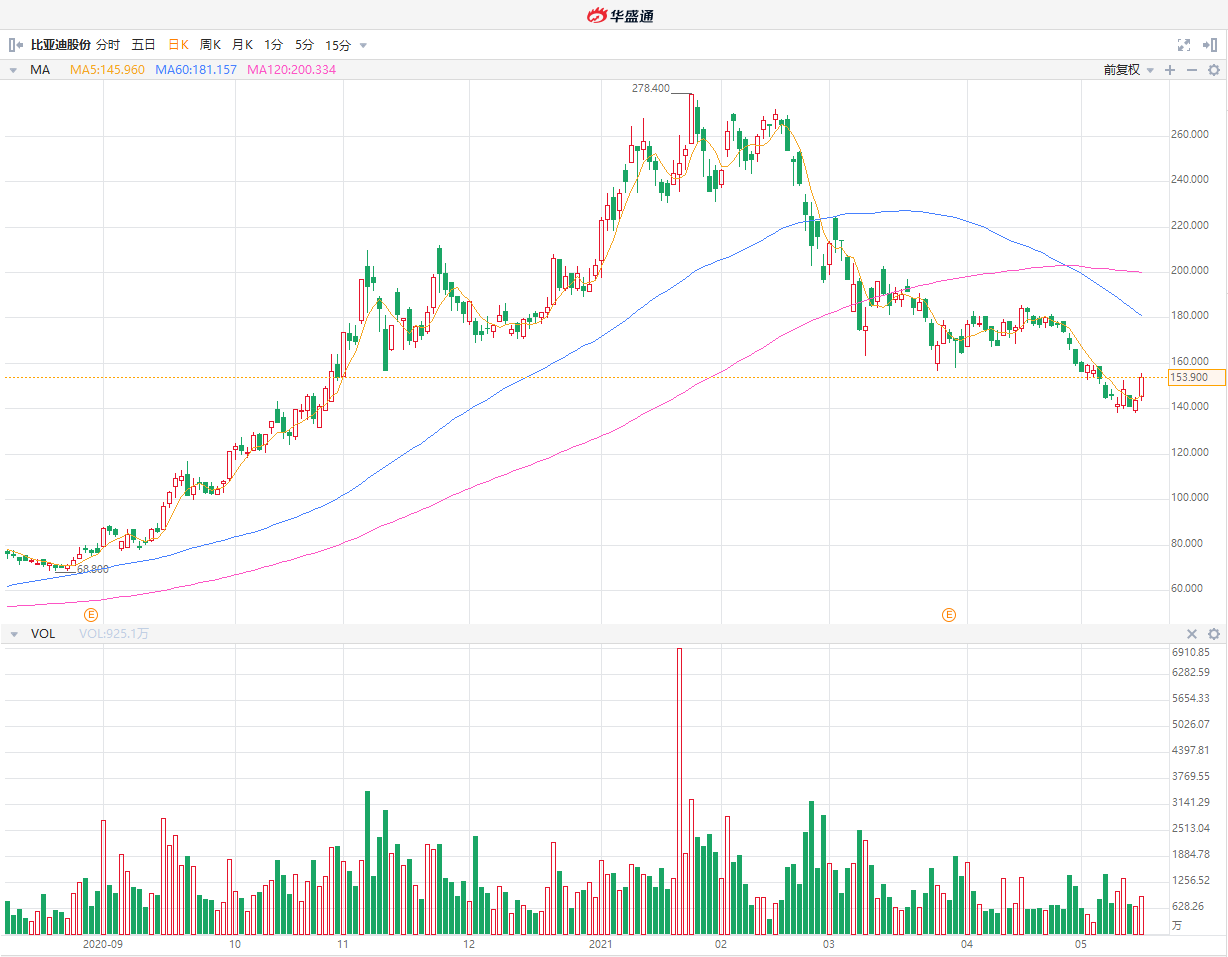Screen dimensions: 1228x957
Task: Close the VOL indicator panel
Action: [x=1192, y=634]
